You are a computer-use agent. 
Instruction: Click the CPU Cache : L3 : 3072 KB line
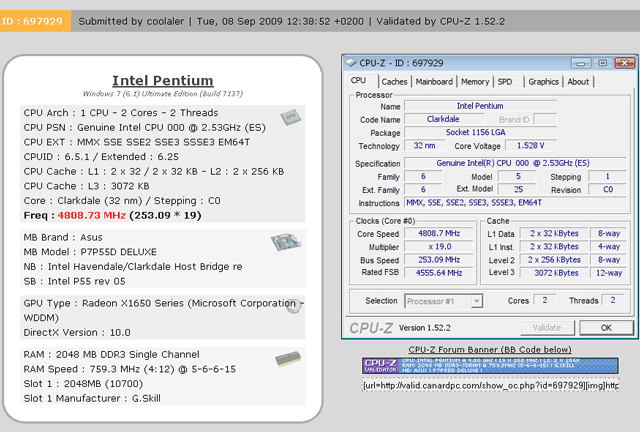pos(86,186)
